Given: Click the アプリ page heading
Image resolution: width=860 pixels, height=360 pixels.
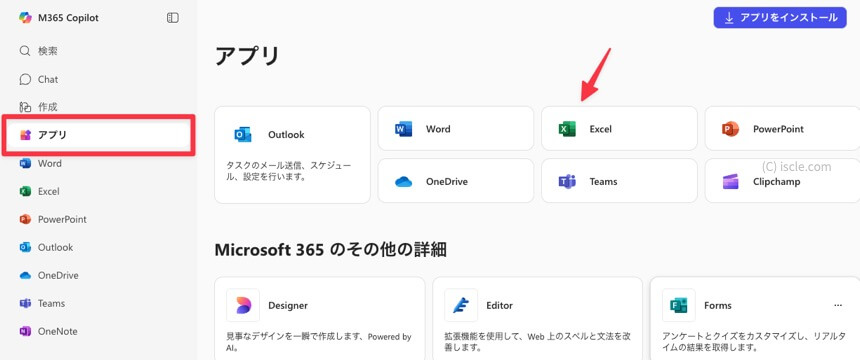Looking at the screenshot, I should (x=247, y=56).
